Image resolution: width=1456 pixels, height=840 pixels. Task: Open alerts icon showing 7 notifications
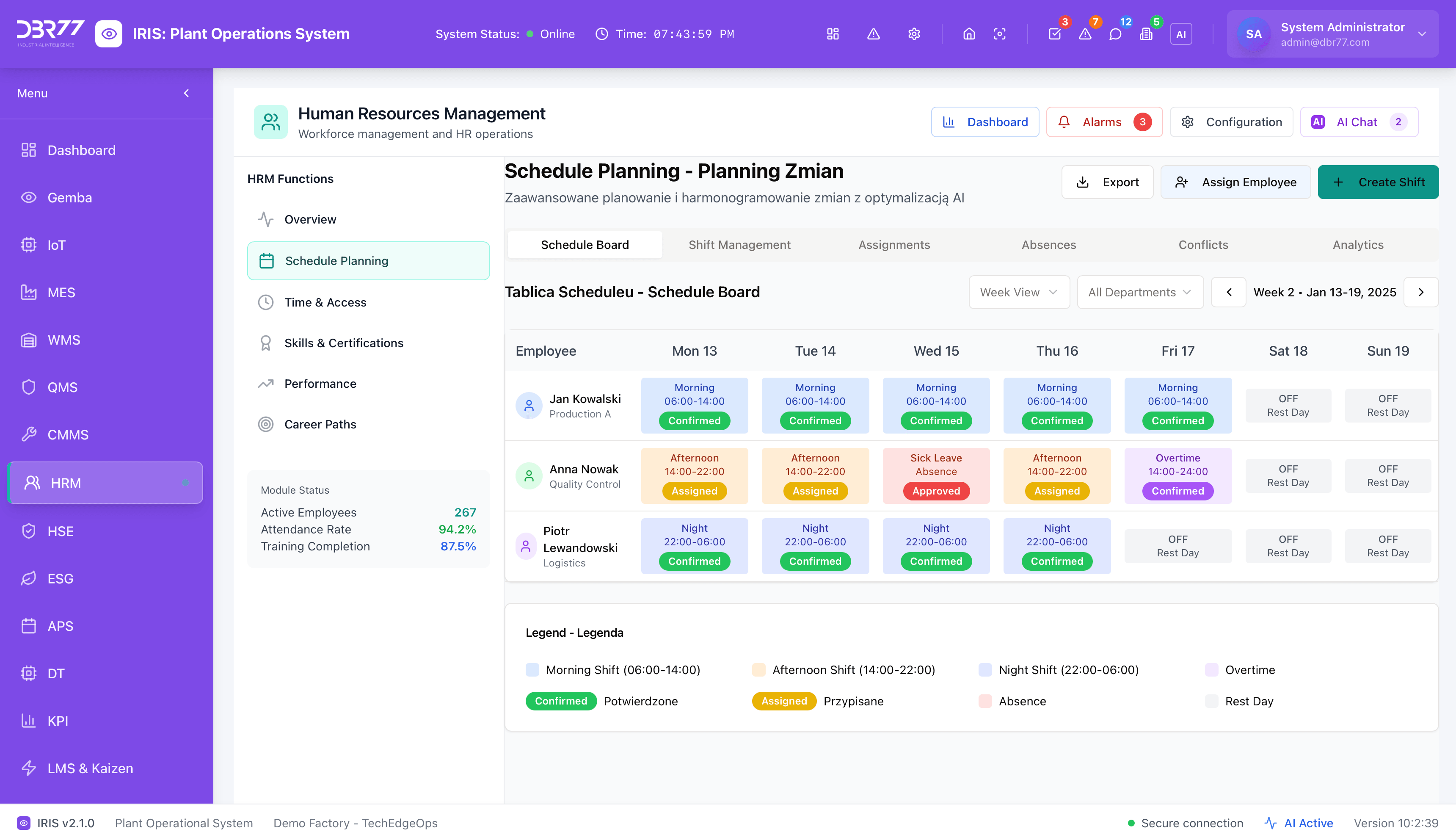(1086, 33)
